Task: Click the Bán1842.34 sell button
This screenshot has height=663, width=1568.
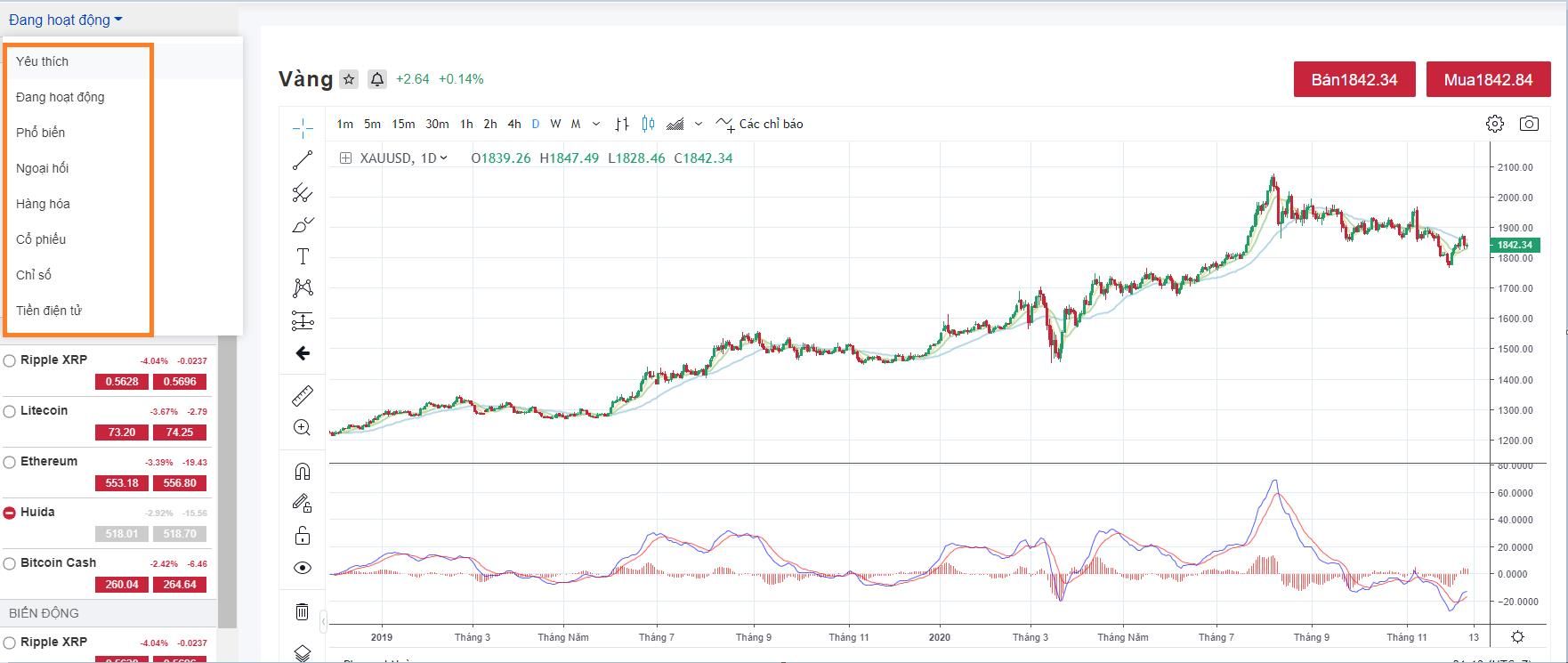Action: 1354,79
